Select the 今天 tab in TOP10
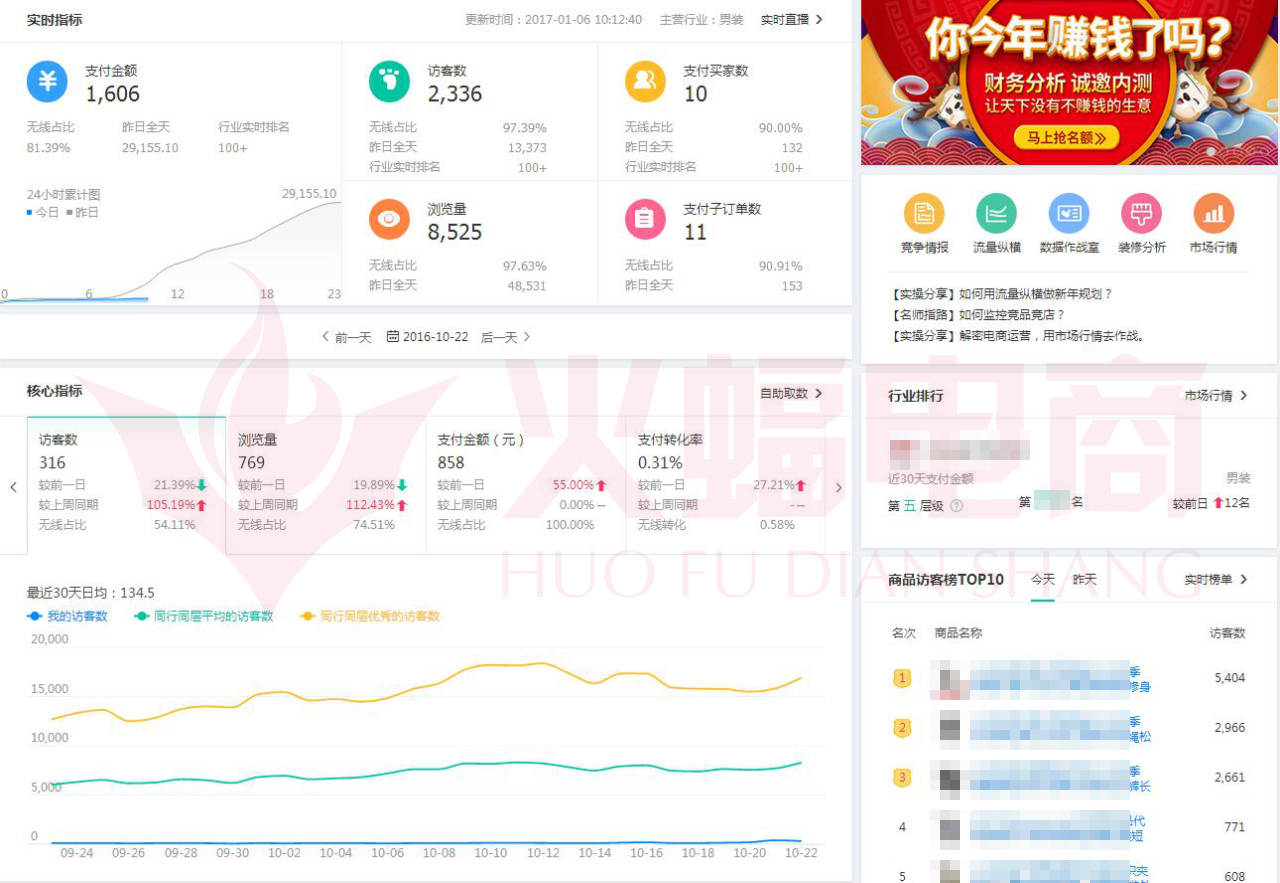The width and height of the screenshot is (1280, 883). (x=1042, y=580)
